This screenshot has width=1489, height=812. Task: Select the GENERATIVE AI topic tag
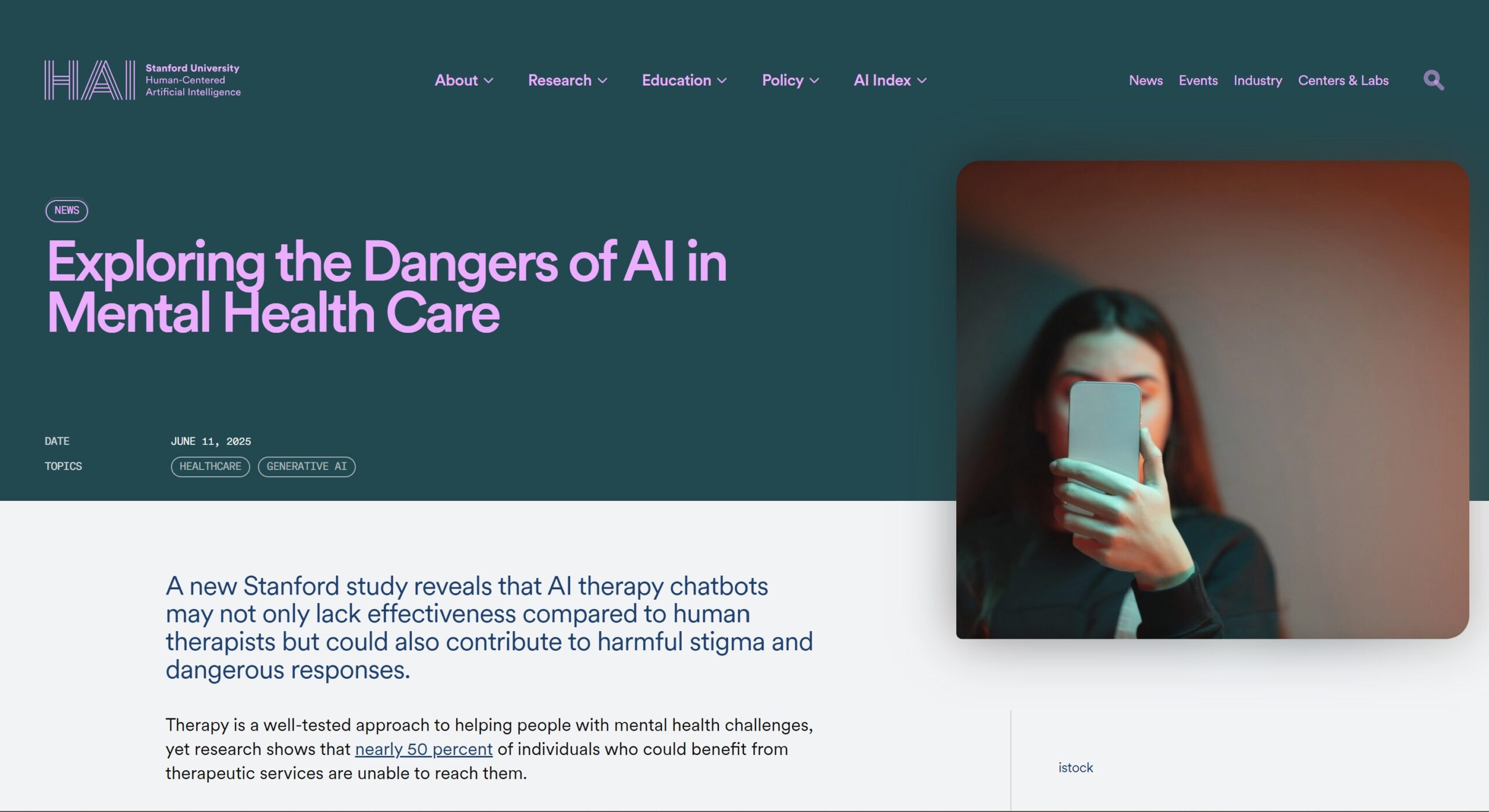[x=307, y=466]
